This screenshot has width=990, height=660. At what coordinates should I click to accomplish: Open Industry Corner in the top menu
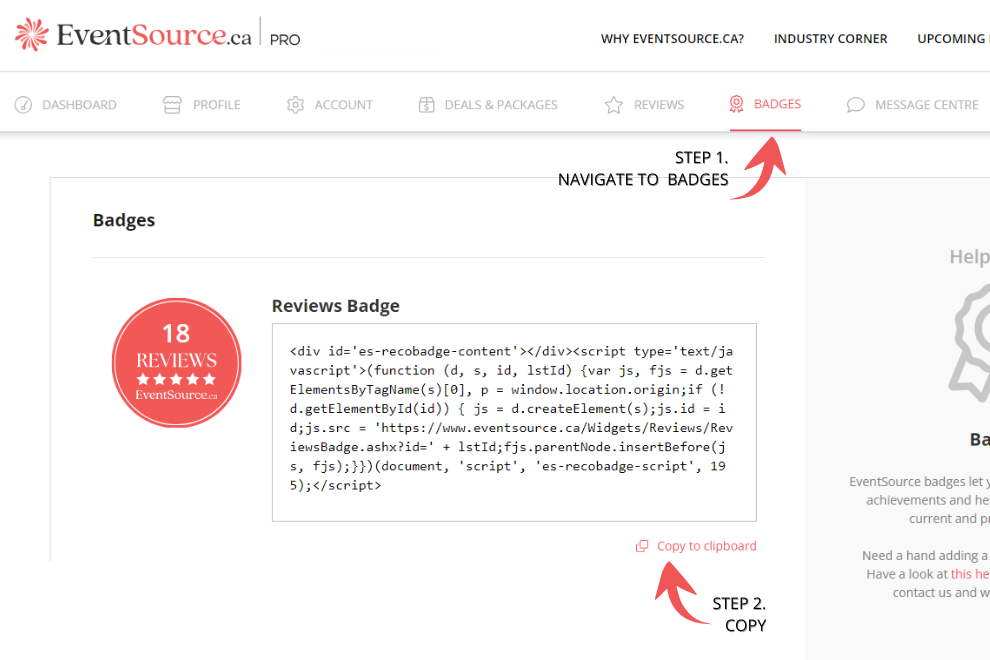pos(830,39)
